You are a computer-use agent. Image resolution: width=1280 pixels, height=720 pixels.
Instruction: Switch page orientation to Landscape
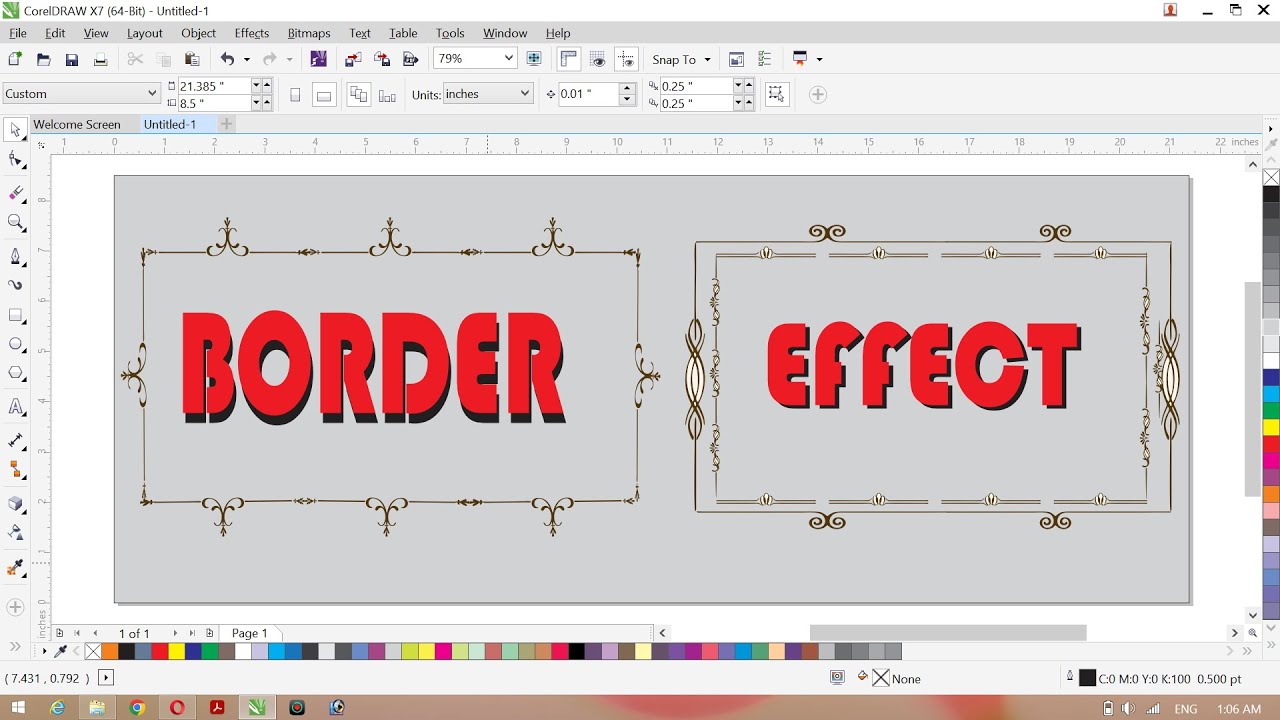324,95
